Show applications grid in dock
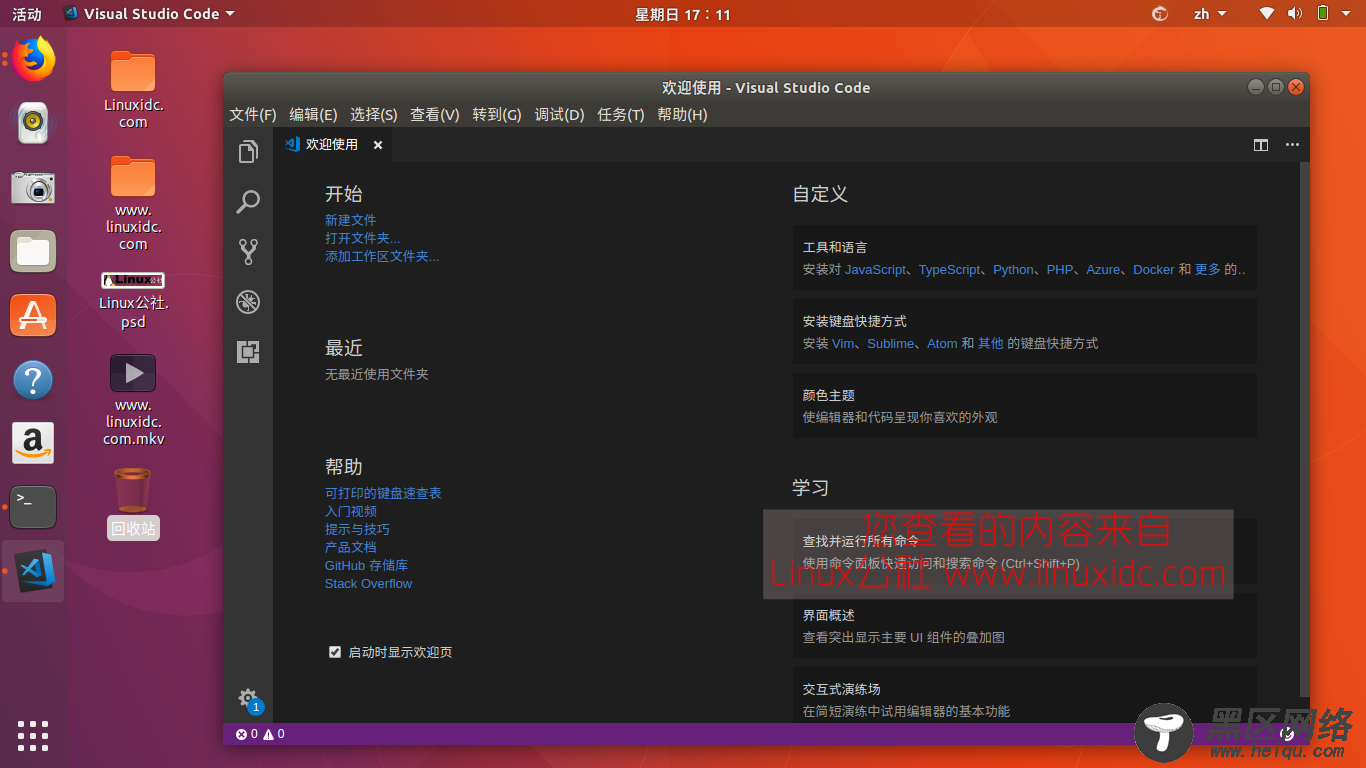Screen dimensions: 1366x768 33,735
